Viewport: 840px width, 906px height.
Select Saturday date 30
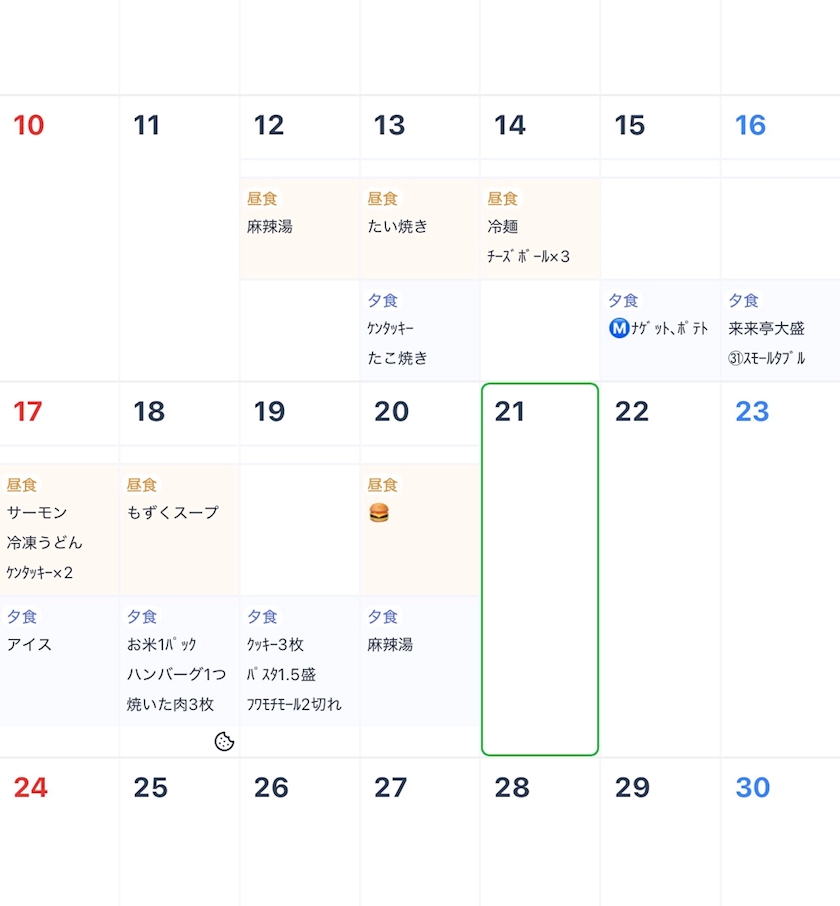click(752, 788)
